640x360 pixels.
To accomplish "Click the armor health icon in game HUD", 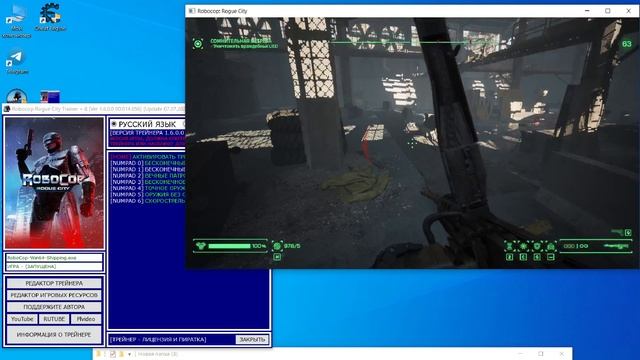I will coord(201,246).
